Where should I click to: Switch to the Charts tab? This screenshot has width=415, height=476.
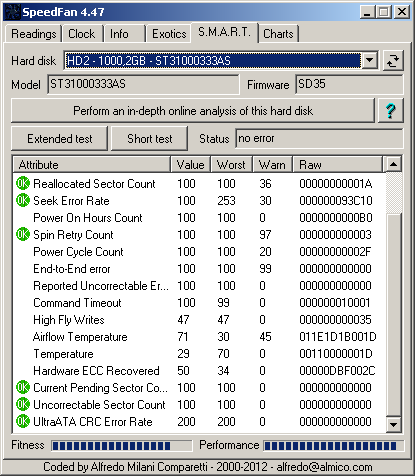click(x=279, y=34)
